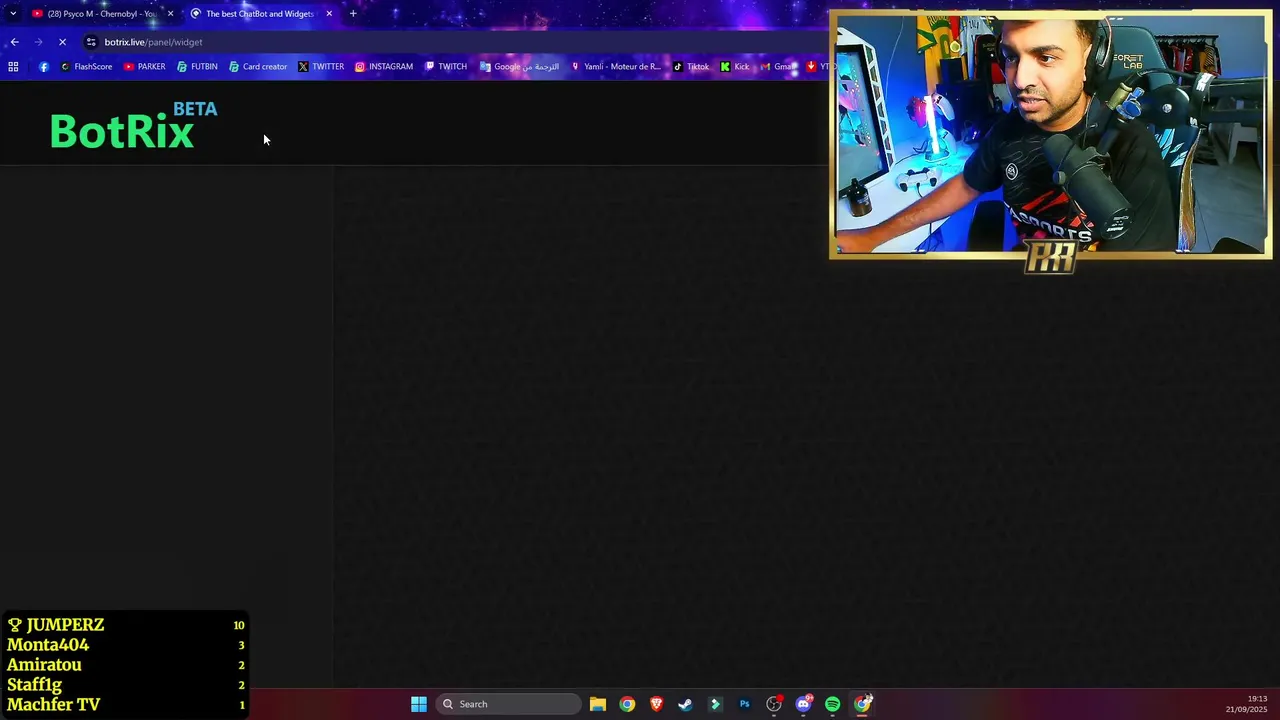This screenshot has width=1280, height=720.
Task: Open Steam from taskbar
Action: click(685, 704)
